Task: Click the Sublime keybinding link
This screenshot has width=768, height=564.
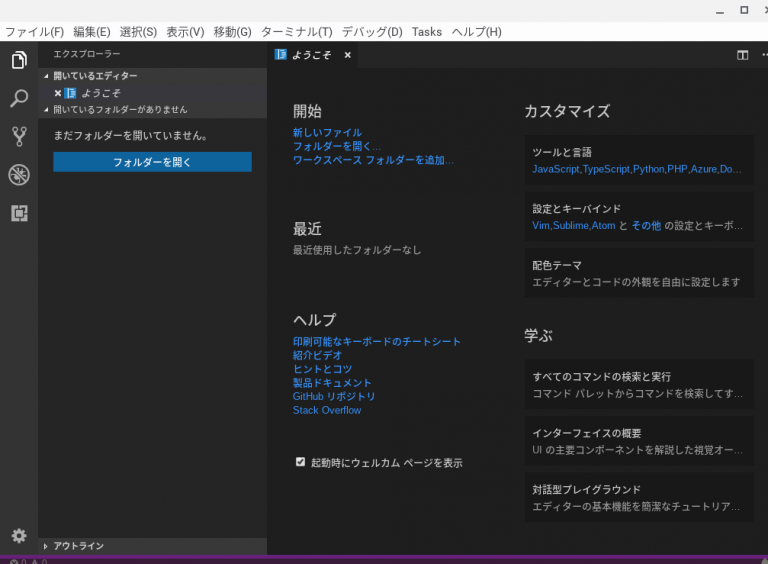Action: [x=571, y=225]
